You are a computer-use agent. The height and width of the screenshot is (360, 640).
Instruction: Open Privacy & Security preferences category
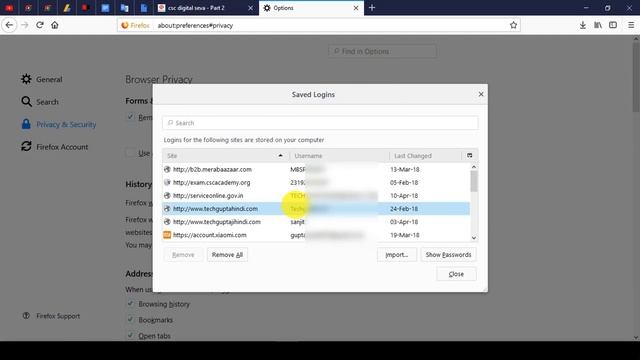pyautogui.click(x=59, y=124)
